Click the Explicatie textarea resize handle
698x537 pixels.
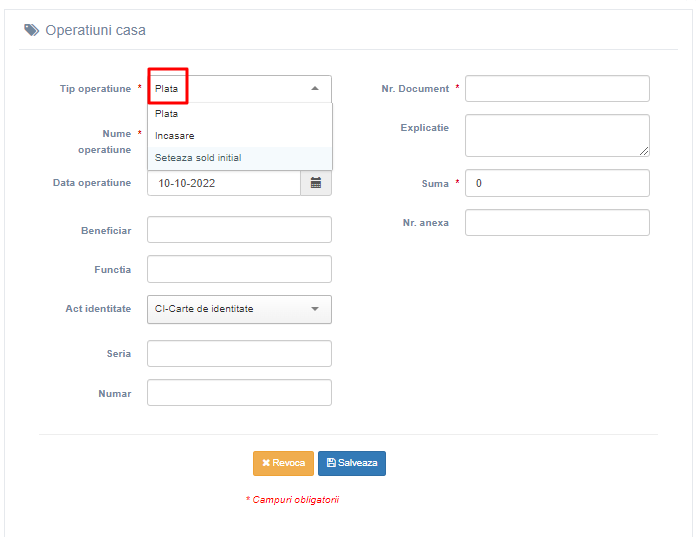(x=644, y=151)
